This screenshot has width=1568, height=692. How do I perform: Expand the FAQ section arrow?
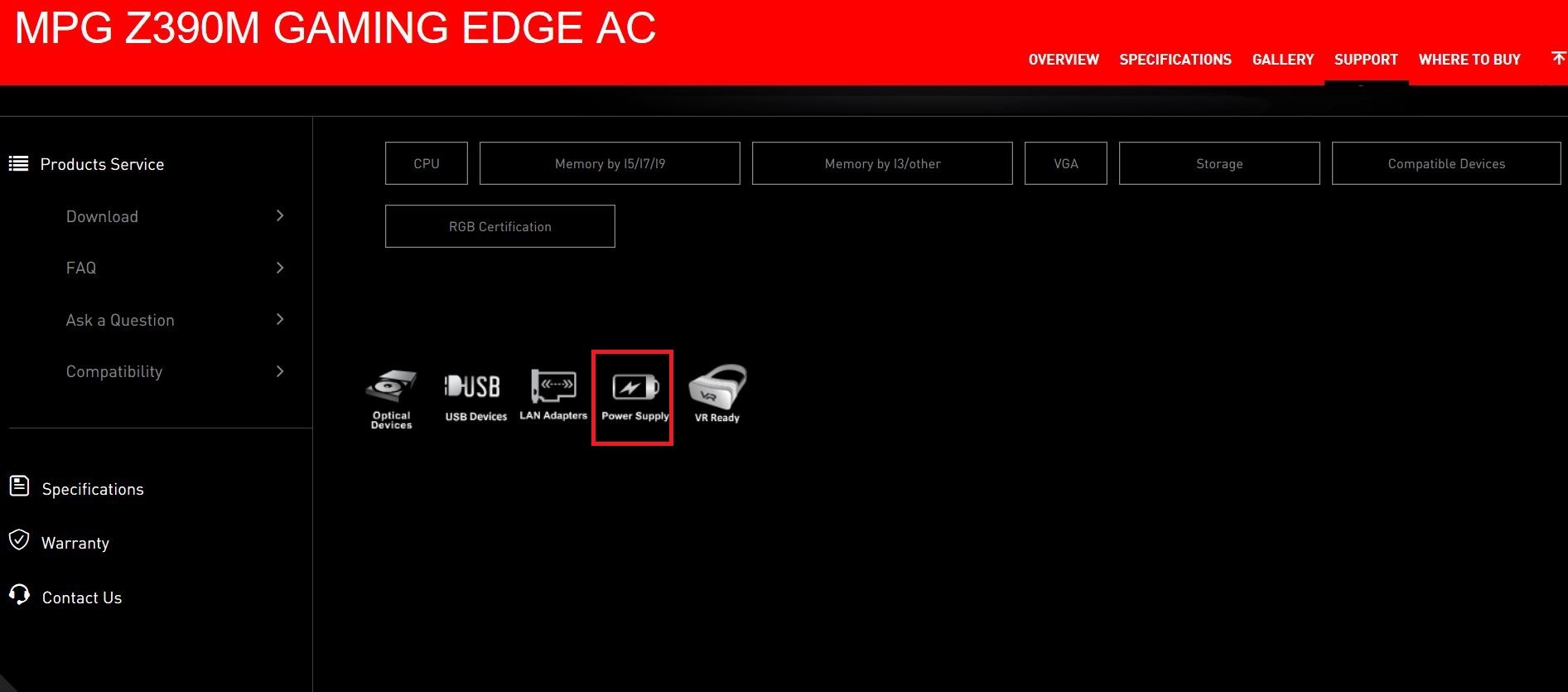(x=280, y=268)
